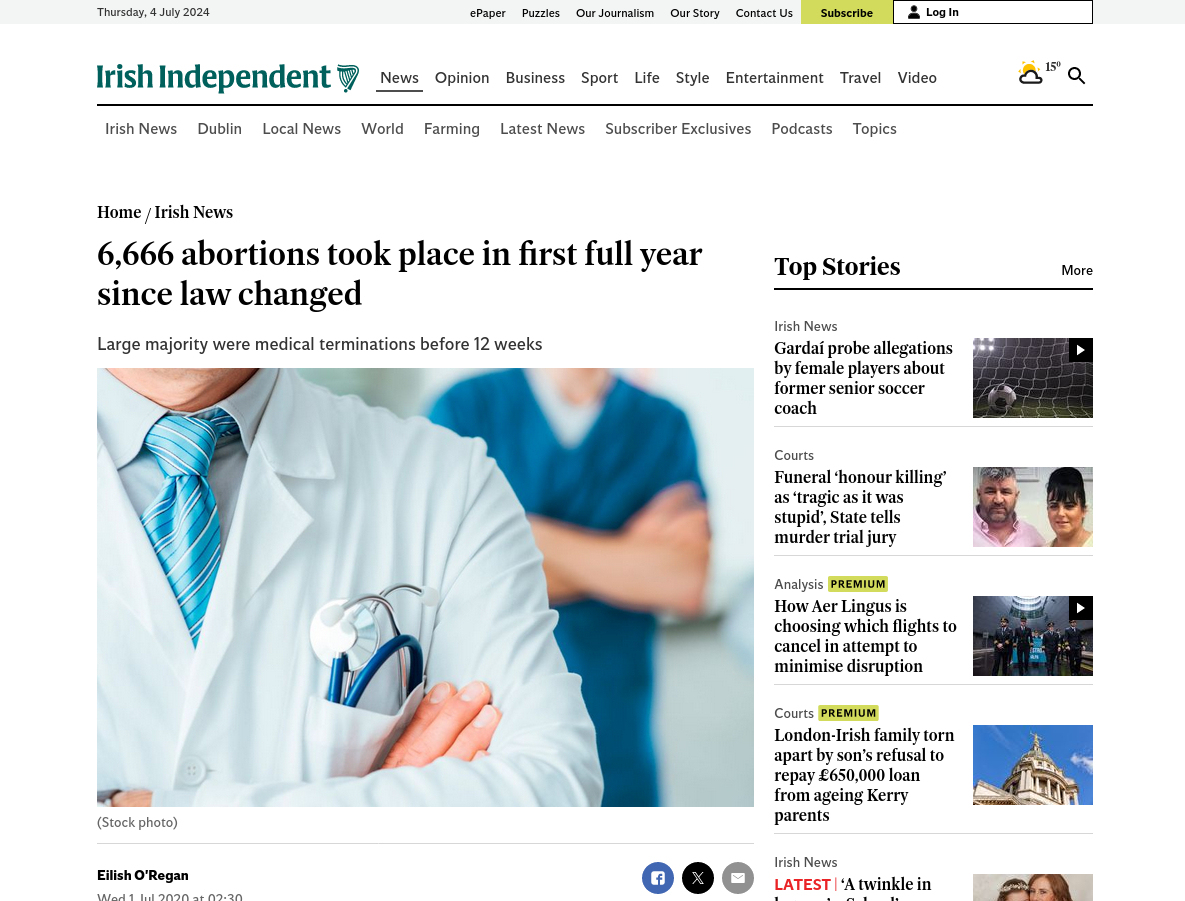Play the soccer coach story video
Viewport: 1185px width, 901px height.
point(1081,350)
